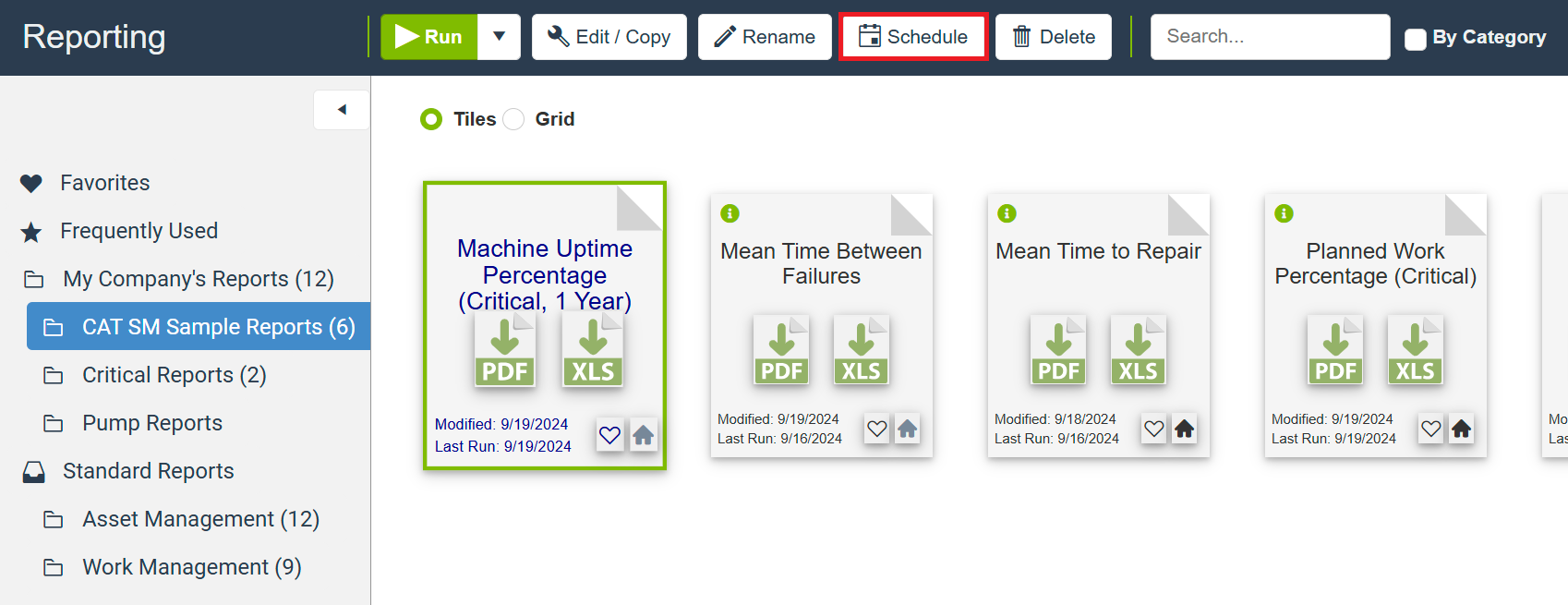
Task: Collapse the left sidebar panel
Action: 342,110
